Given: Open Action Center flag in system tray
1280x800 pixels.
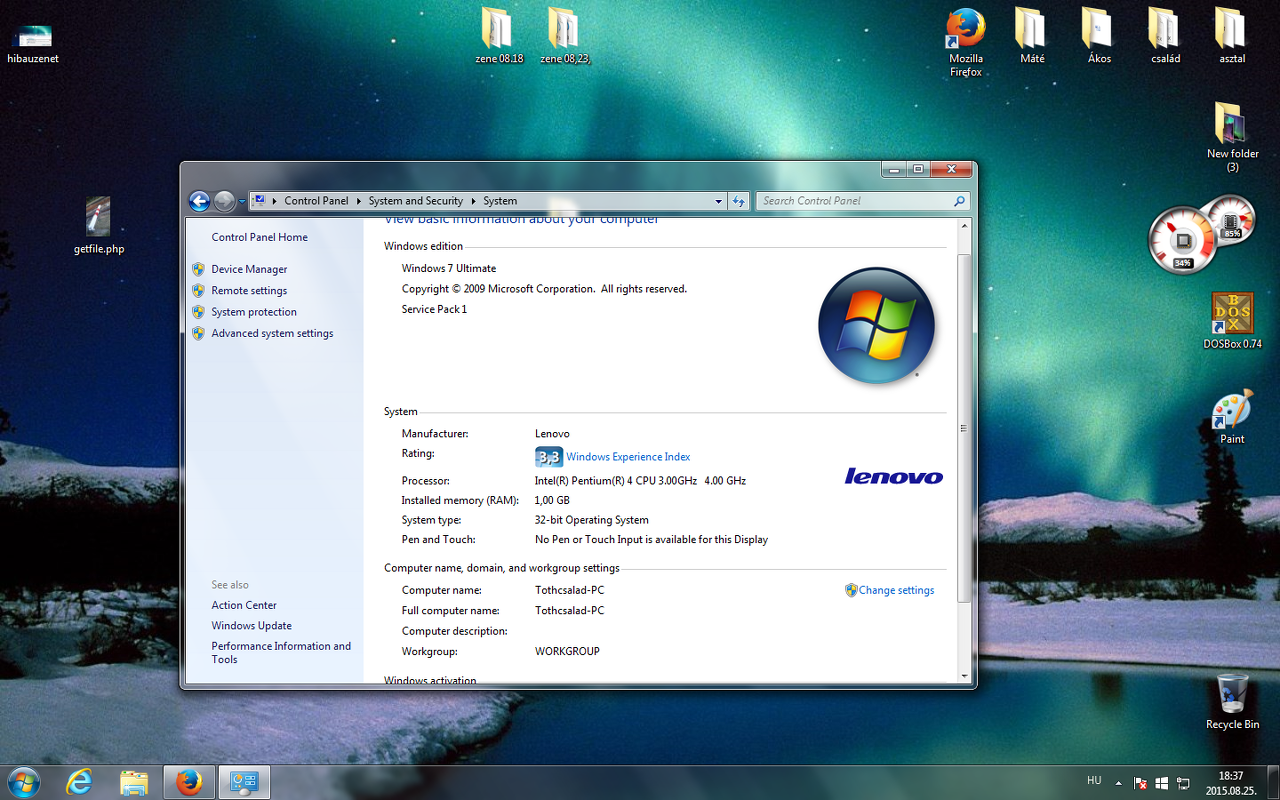Looking at the screenshot, I should (1140, 783).
